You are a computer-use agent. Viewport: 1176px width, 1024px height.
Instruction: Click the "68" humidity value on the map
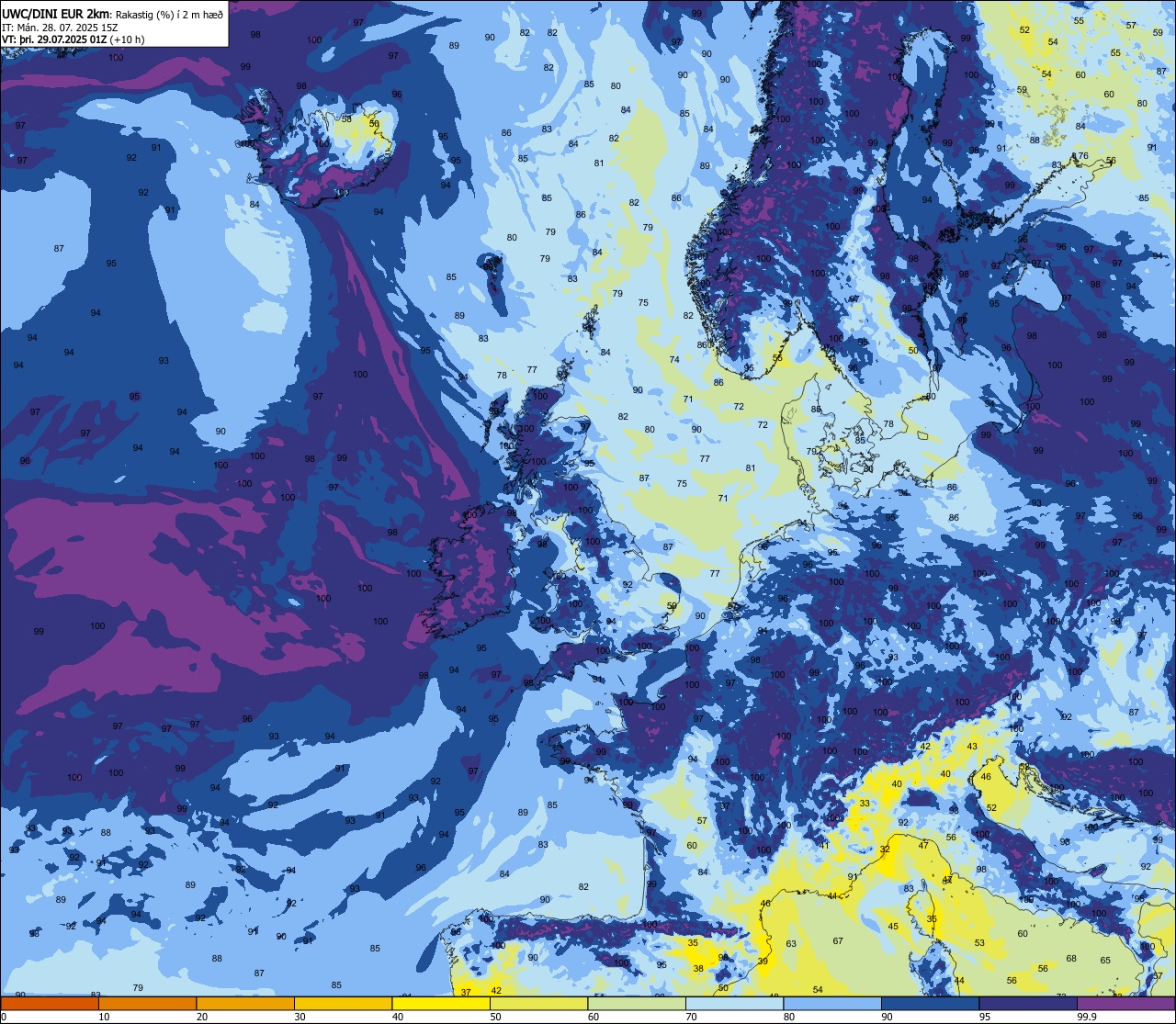(1071, 958)
